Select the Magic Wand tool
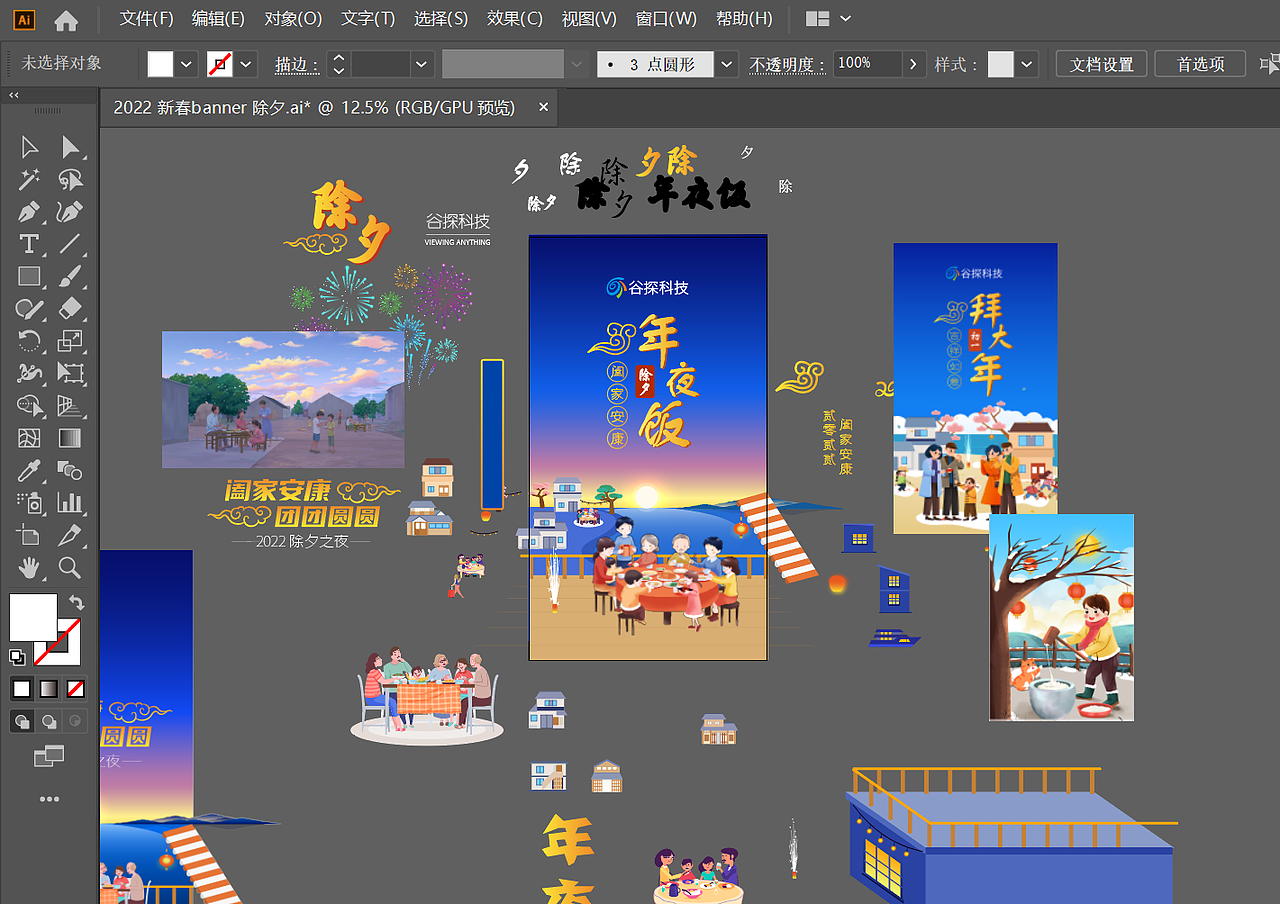1280x904 pixels. coord(29,179)
